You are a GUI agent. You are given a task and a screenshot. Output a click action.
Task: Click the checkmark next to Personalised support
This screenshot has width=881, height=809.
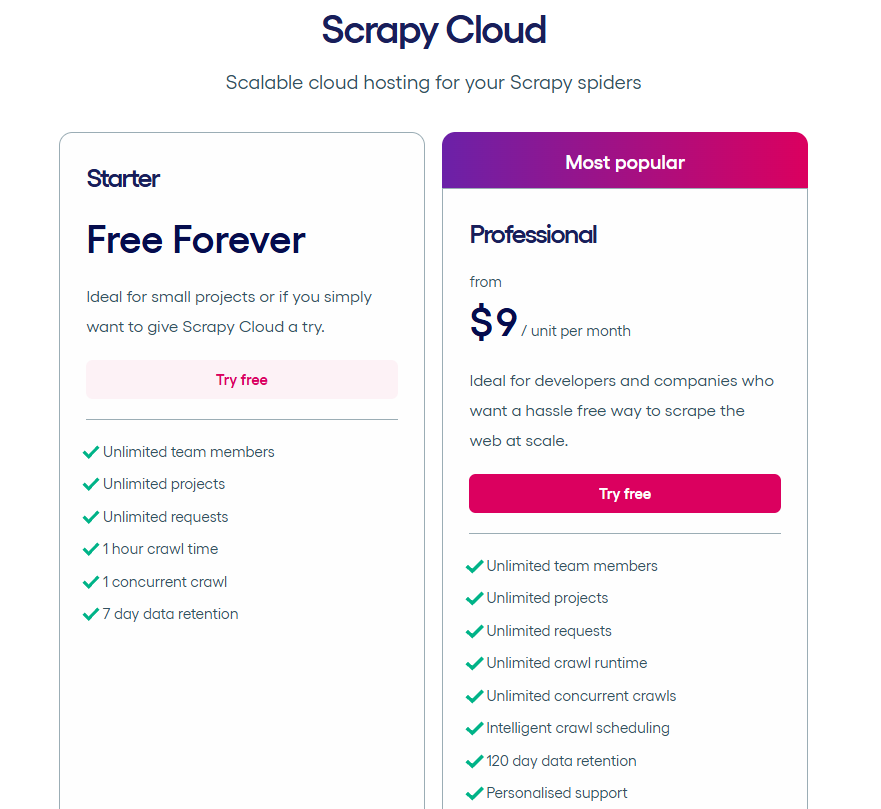(474, 792)
